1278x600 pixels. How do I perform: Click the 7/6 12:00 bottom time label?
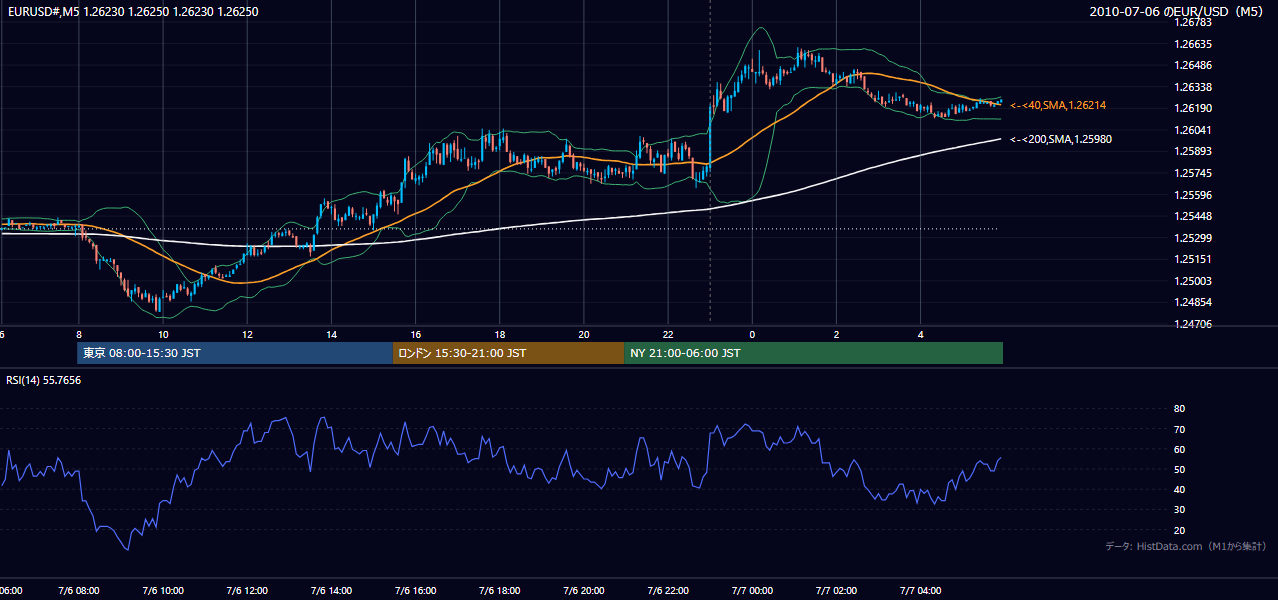(246, 591)
